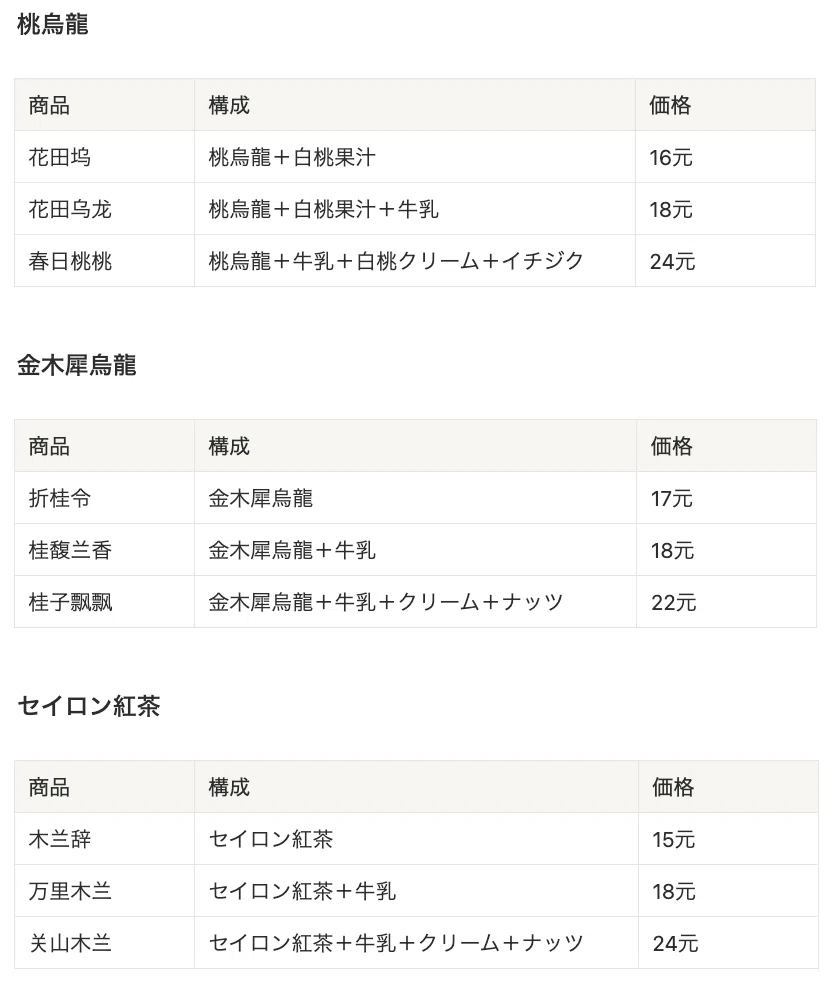The width and height of the screenshot is (833, 984).
Task: Click 桃烏龍＋白桃果汁＋牛乳 composition cell
Action: [x=415, y=209]
